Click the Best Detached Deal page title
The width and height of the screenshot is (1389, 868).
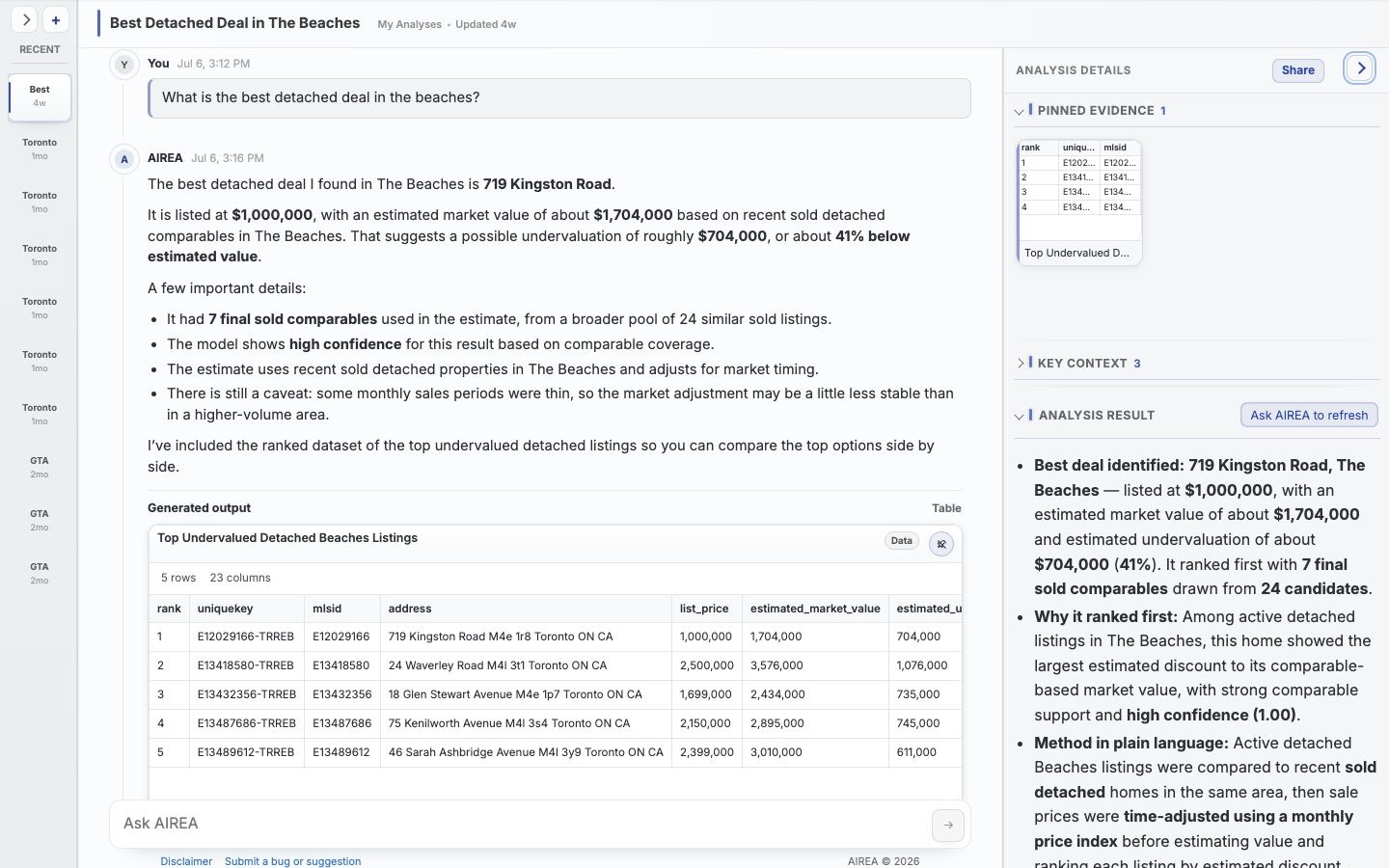tap(234, 23)
